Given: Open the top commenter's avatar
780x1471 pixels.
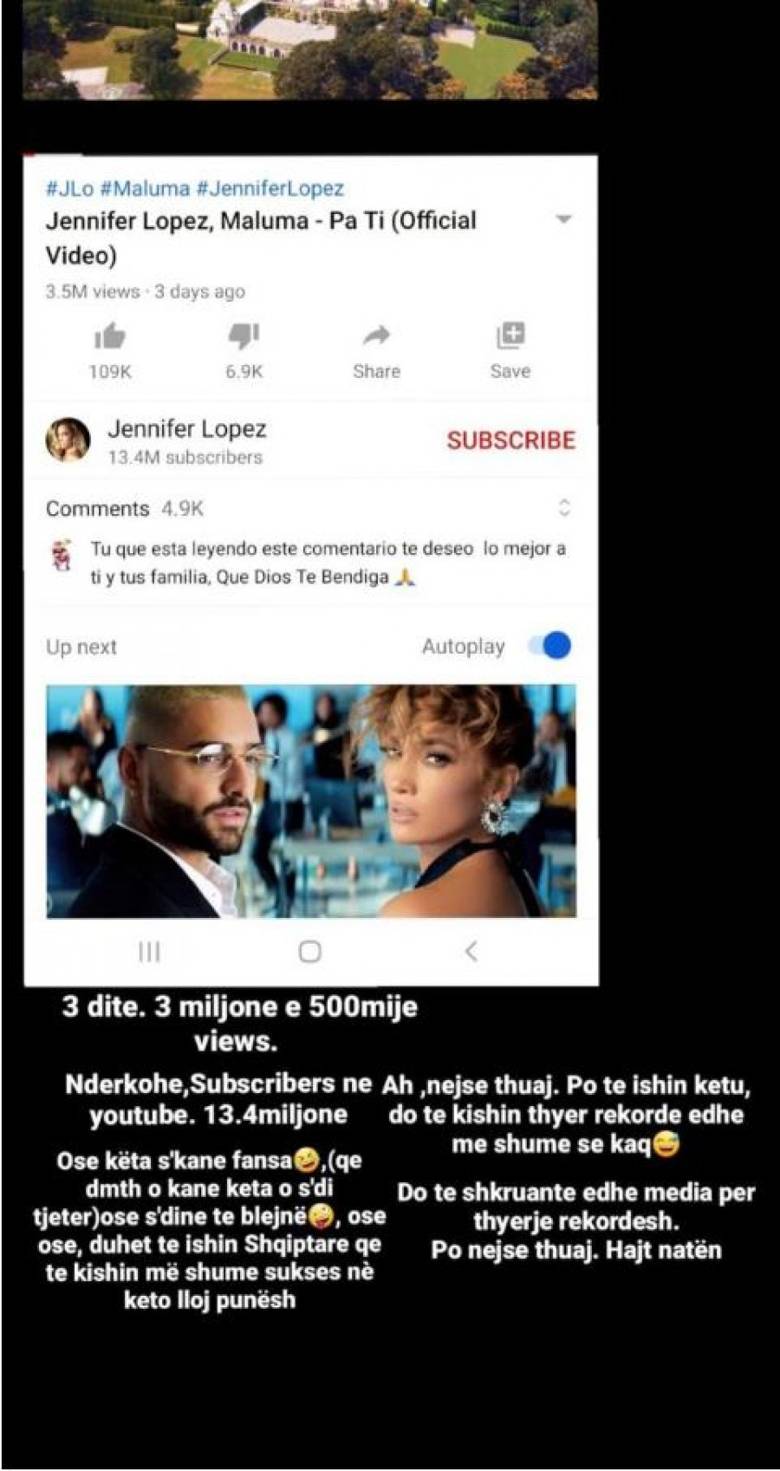Looking at the screenshot, I should tap(60, 556).
